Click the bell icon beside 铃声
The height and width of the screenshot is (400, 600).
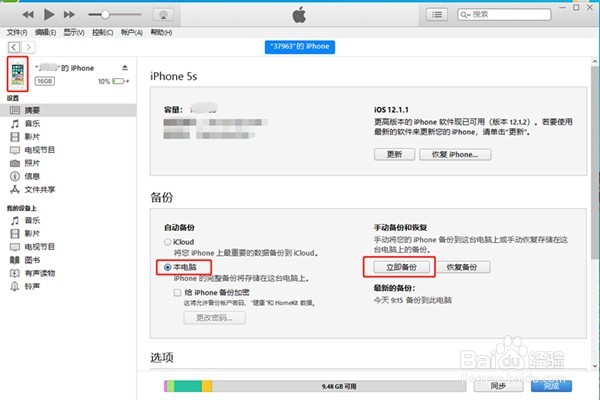click(15, 286)
